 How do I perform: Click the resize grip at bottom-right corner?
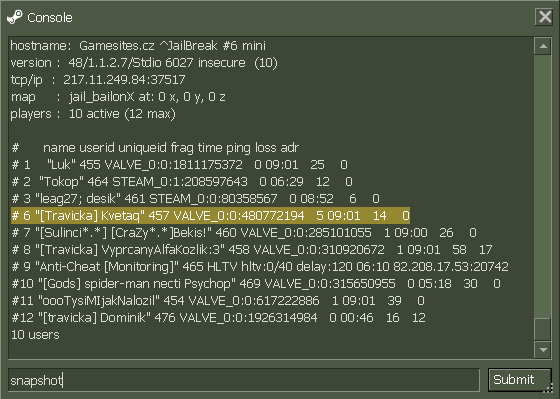[x=550, y=388]
